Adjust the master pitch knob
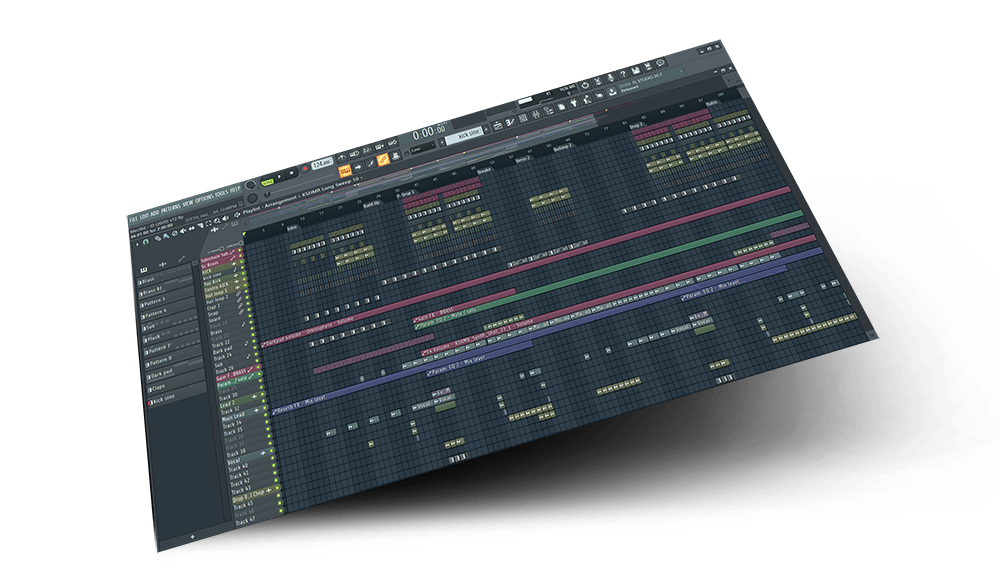The width and height of the screenshot is (1000, 573). click(x=252, y=198)
